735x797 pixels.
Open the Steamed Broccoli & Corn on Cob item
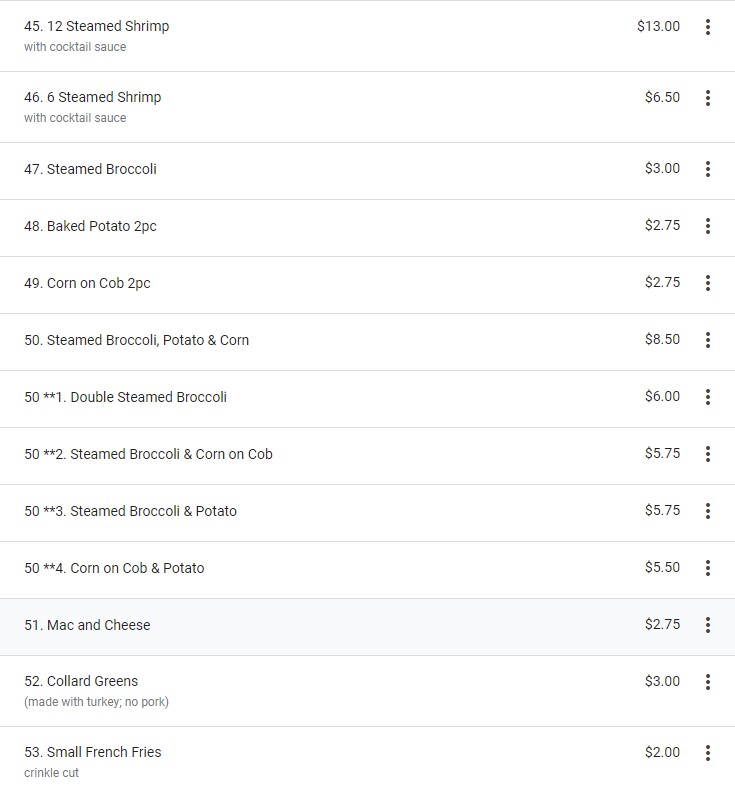[x=148, y=454]
